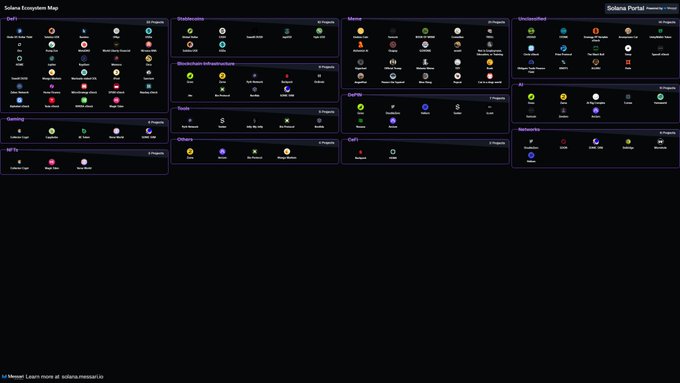The image size is (680, 383).
Task: Select the Pump.fun project icon
Action: [x=52, y=45]
